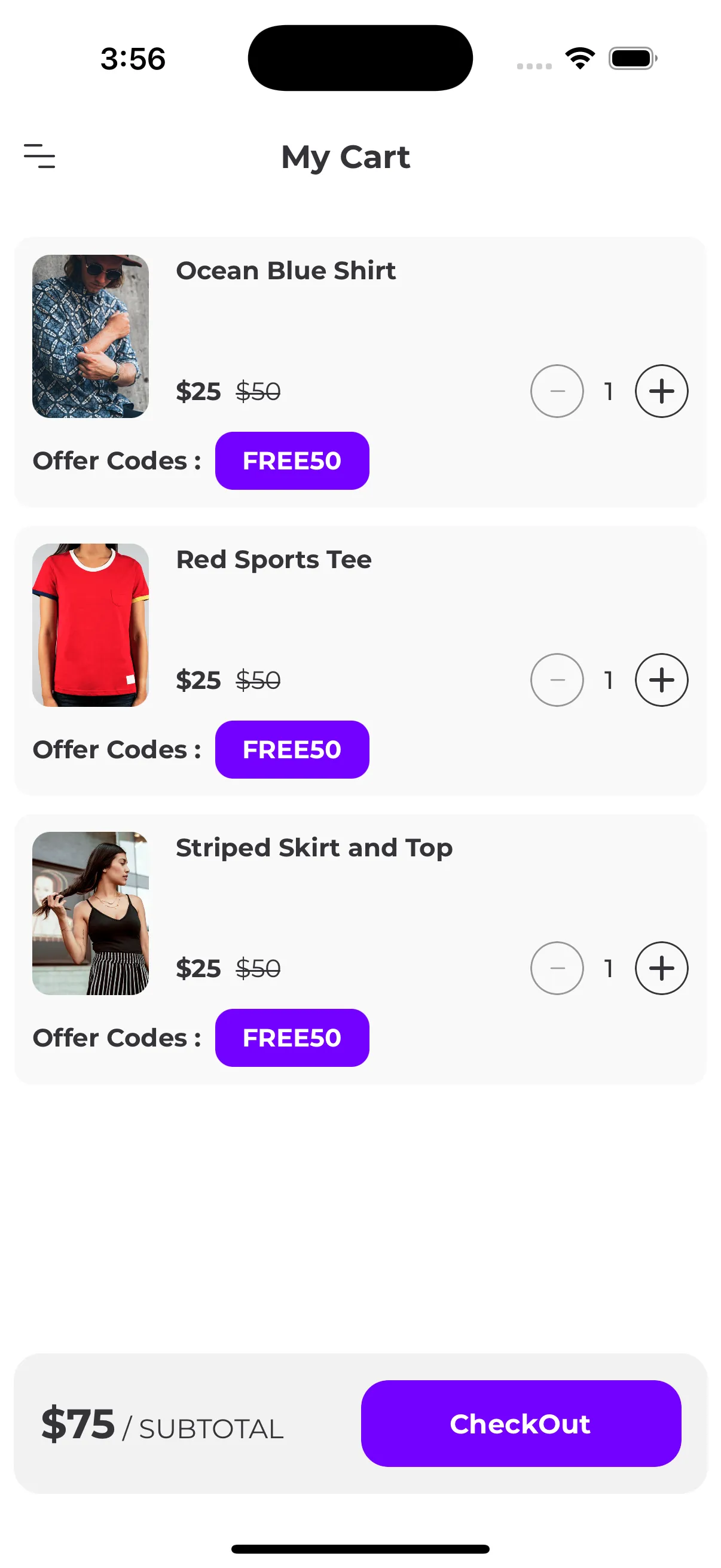This screenshot has width=721, height=1568.
Task: Apply FREE50 code on Ocean Blue Shirt
Action: click(x=292, y=461)
